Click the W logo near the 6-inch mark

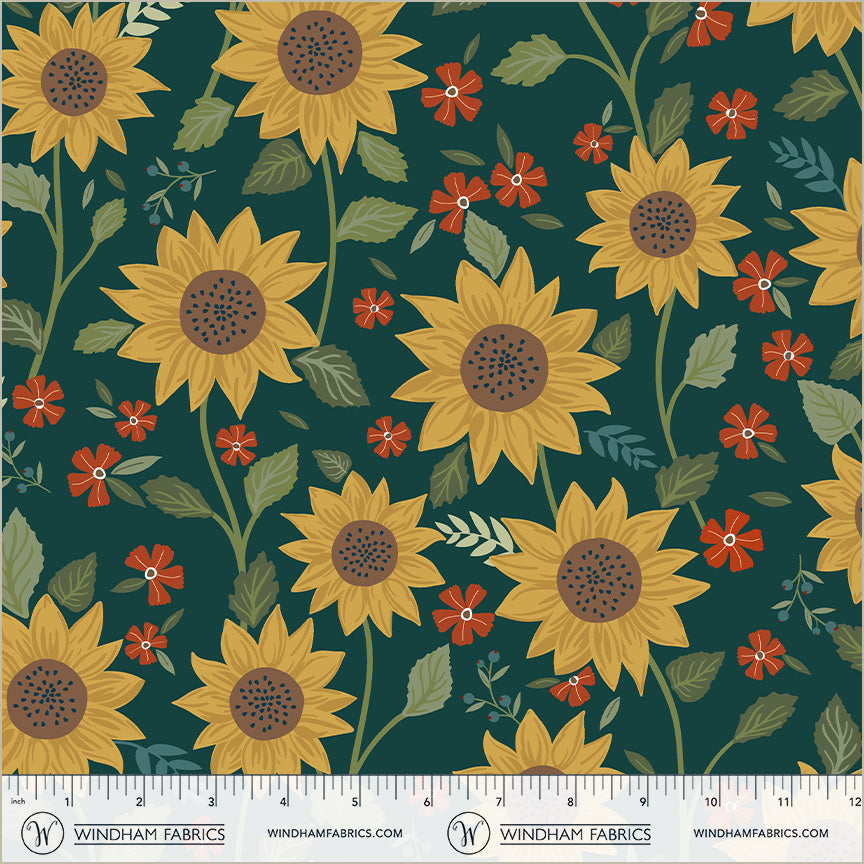(x=466, y=832)
